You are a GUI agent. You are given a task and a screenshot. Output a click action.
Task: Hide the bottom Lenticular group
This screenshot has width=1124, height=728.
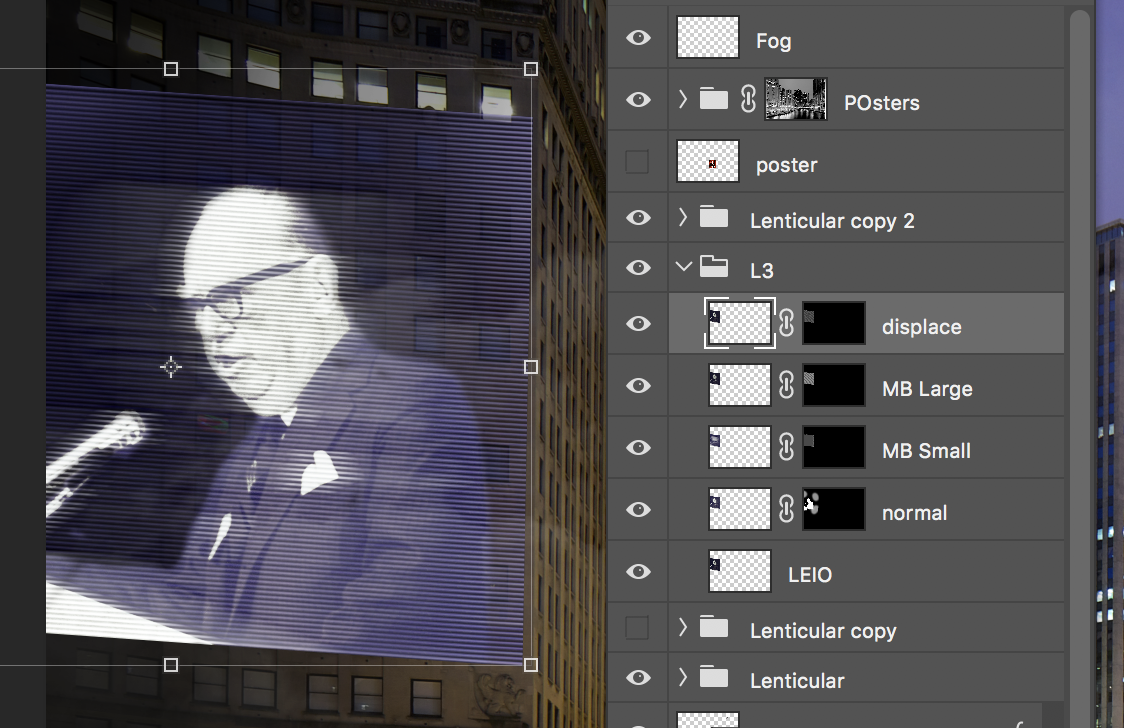pos(638,677)
